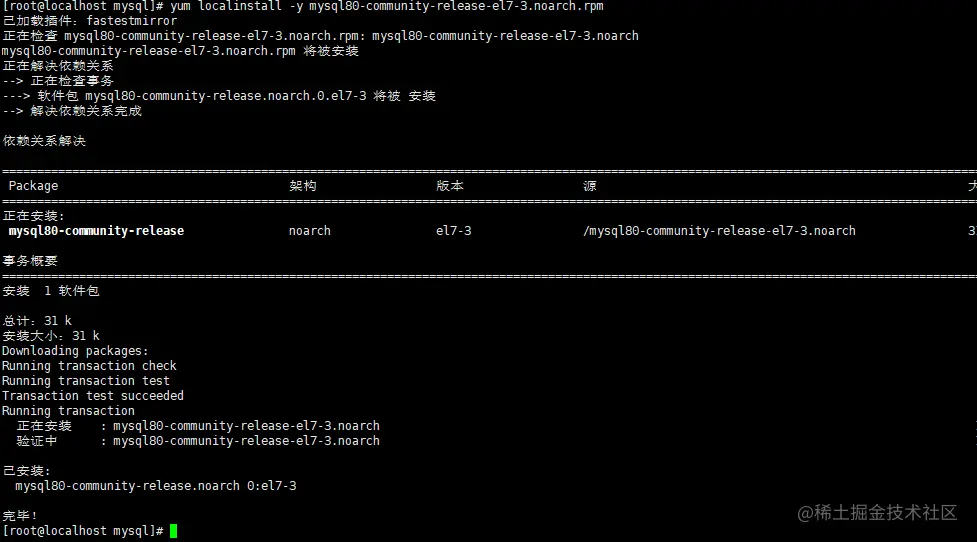Click the '--> 解决依赖关系完成' line
Image resolution: width=977 pixels, height=542 pixels.
click(x=72, y=111)
